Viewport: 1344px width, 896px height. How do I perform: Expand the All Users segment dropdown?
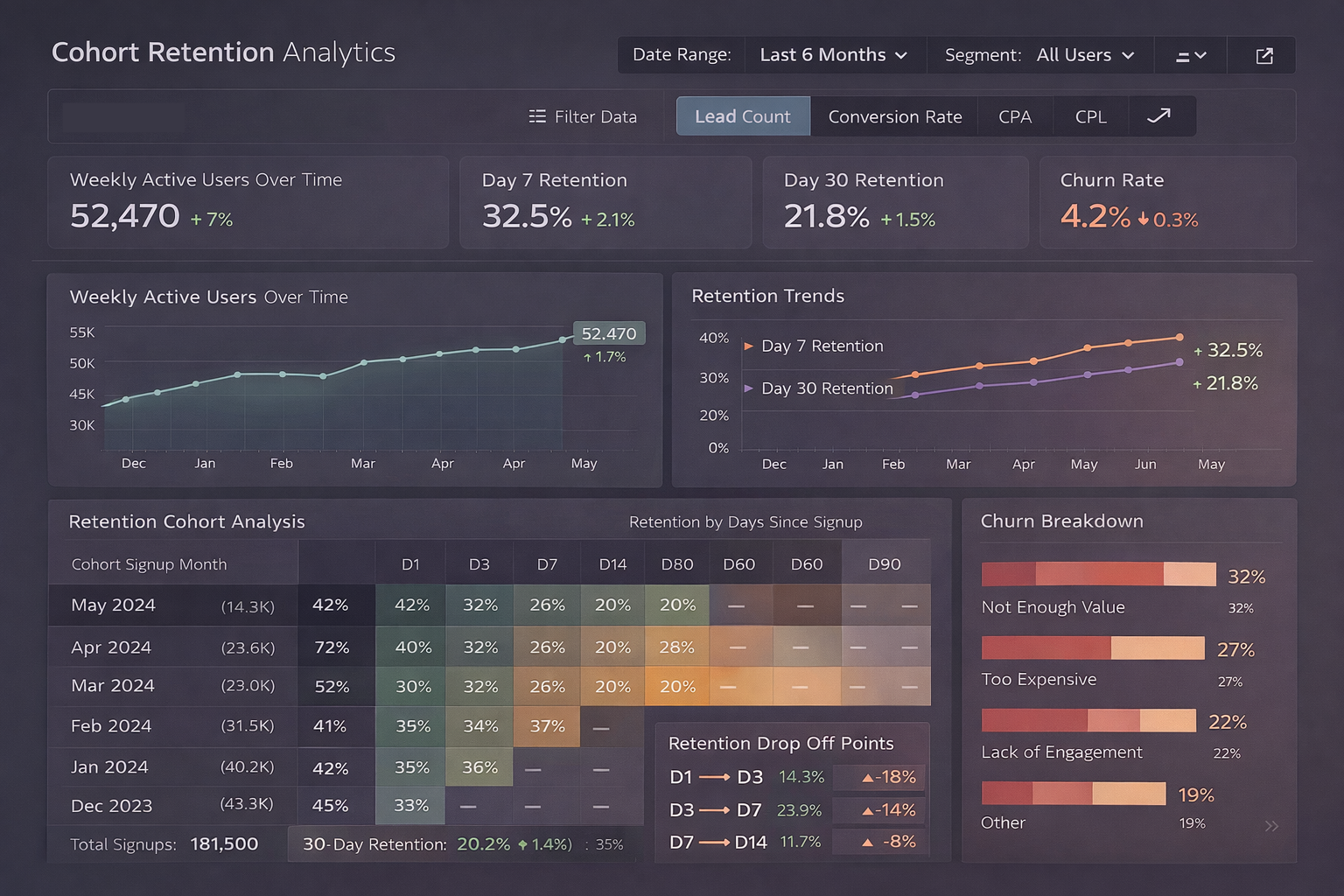[x=1085, y=55]
